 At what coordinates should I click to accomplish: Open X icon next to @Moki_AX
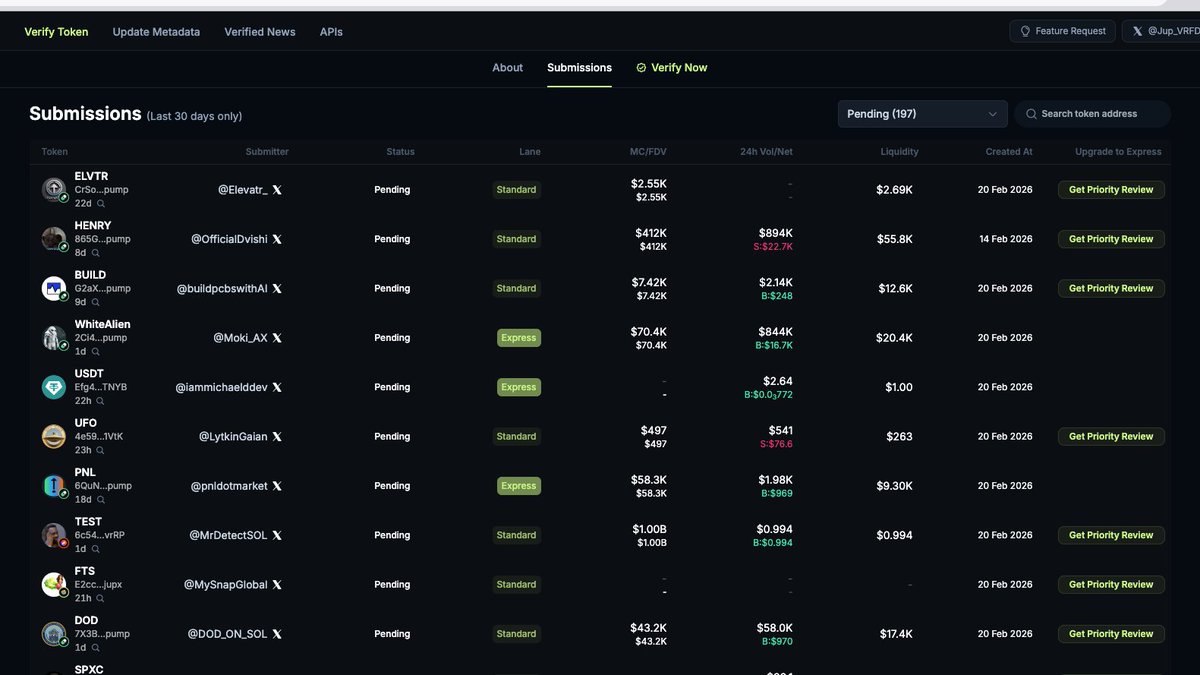coord(277,338)
